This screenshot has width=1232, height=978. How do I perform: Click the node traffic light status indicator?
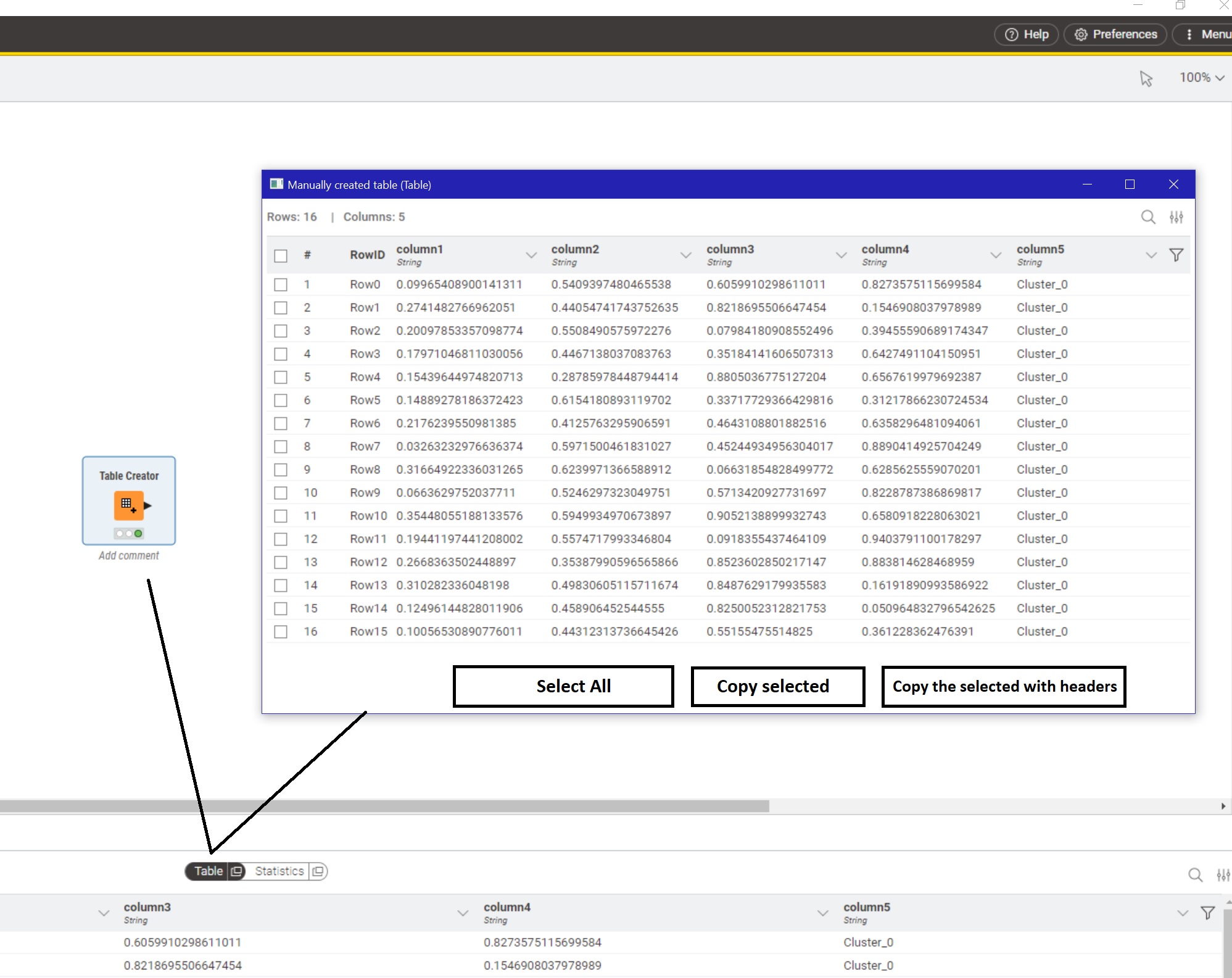pos(129,534)
